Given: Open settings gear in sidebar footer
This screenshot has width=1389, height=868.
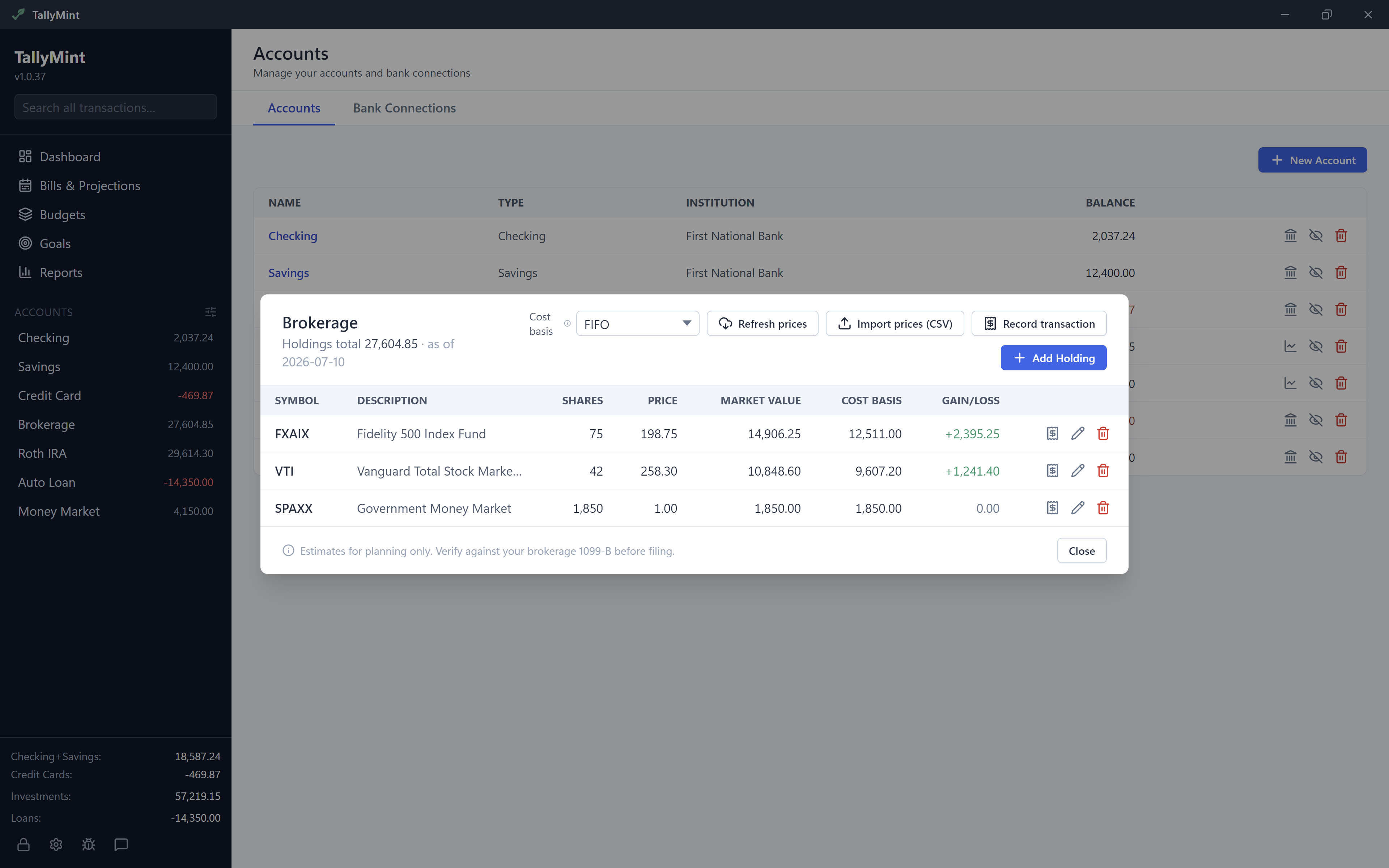Looking at the screenshot, I should point(56,844).
